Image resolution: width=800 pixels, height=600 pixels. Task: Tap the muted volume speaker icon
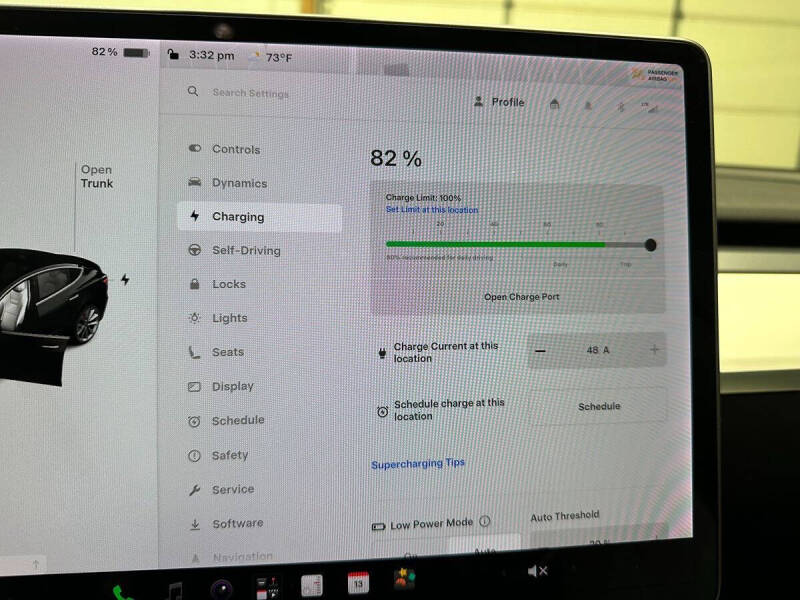(537, 571)
